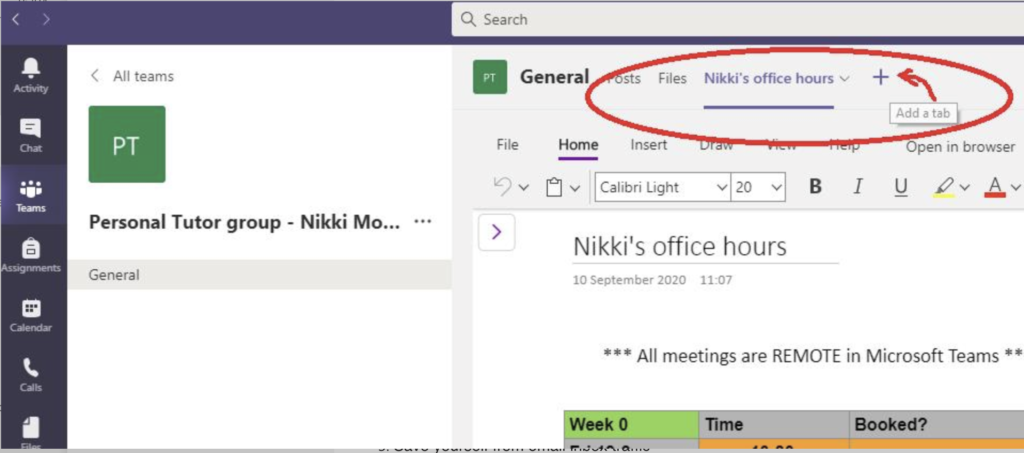Open the highlight color dropdown arrow
The image size is (1024, 453).
point(964,188)
